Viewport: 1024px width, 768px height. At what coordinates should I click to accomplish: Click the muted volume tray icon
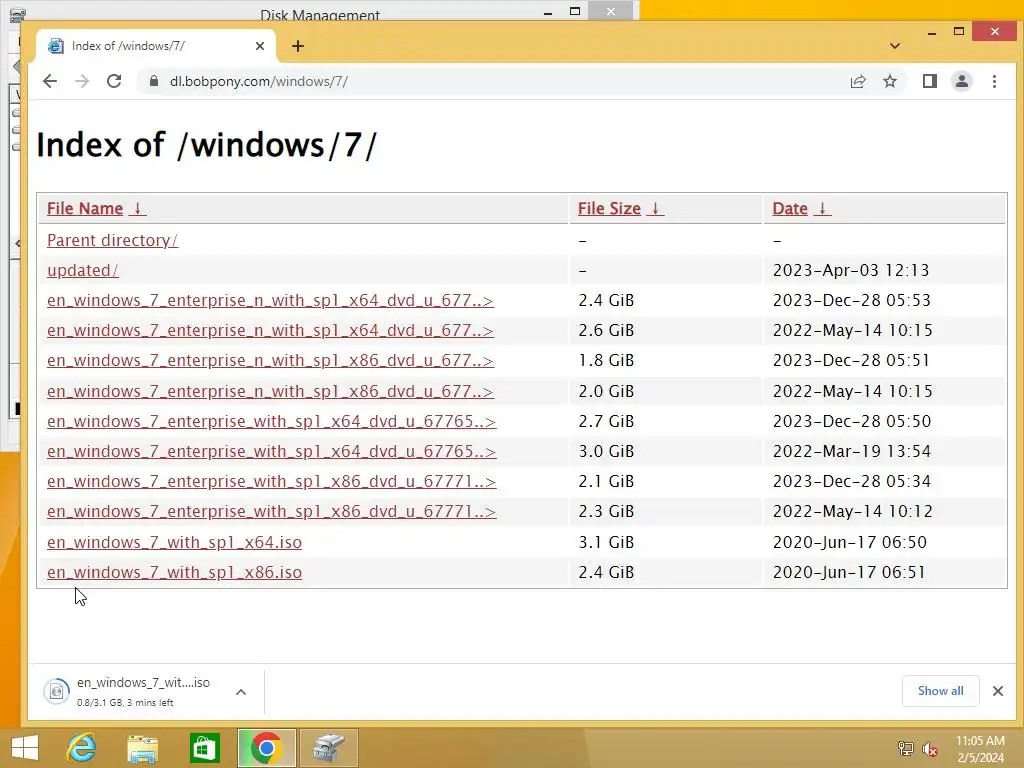click(930, 748)
